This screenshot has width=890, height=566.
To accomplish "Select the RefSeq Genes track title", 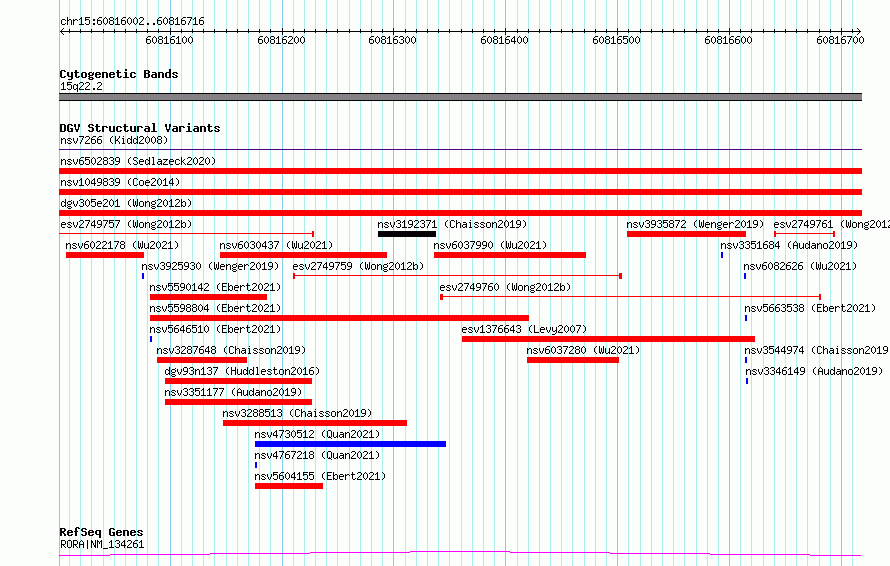I will tap(102, 532).
